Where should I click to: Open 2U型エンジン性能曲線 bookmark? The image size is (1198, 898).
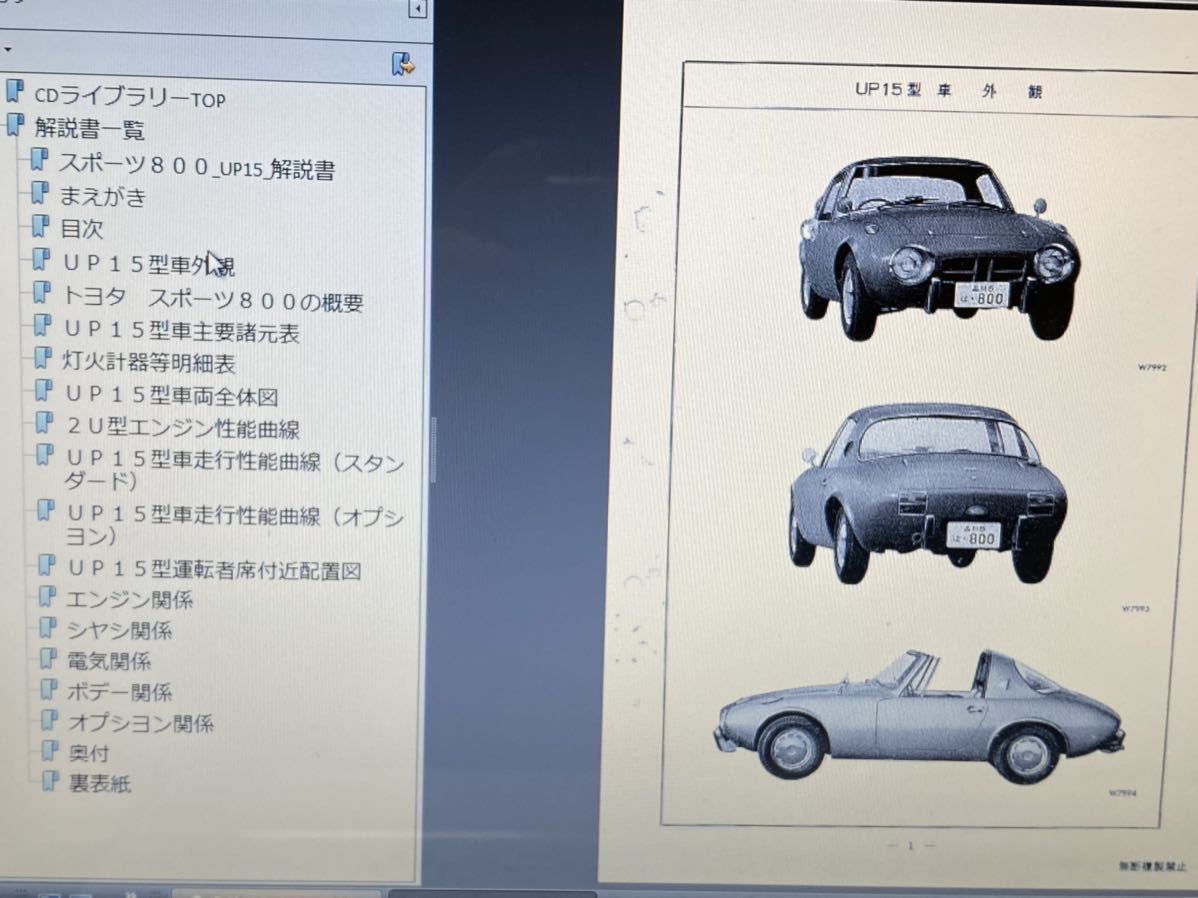coord(183,426)
